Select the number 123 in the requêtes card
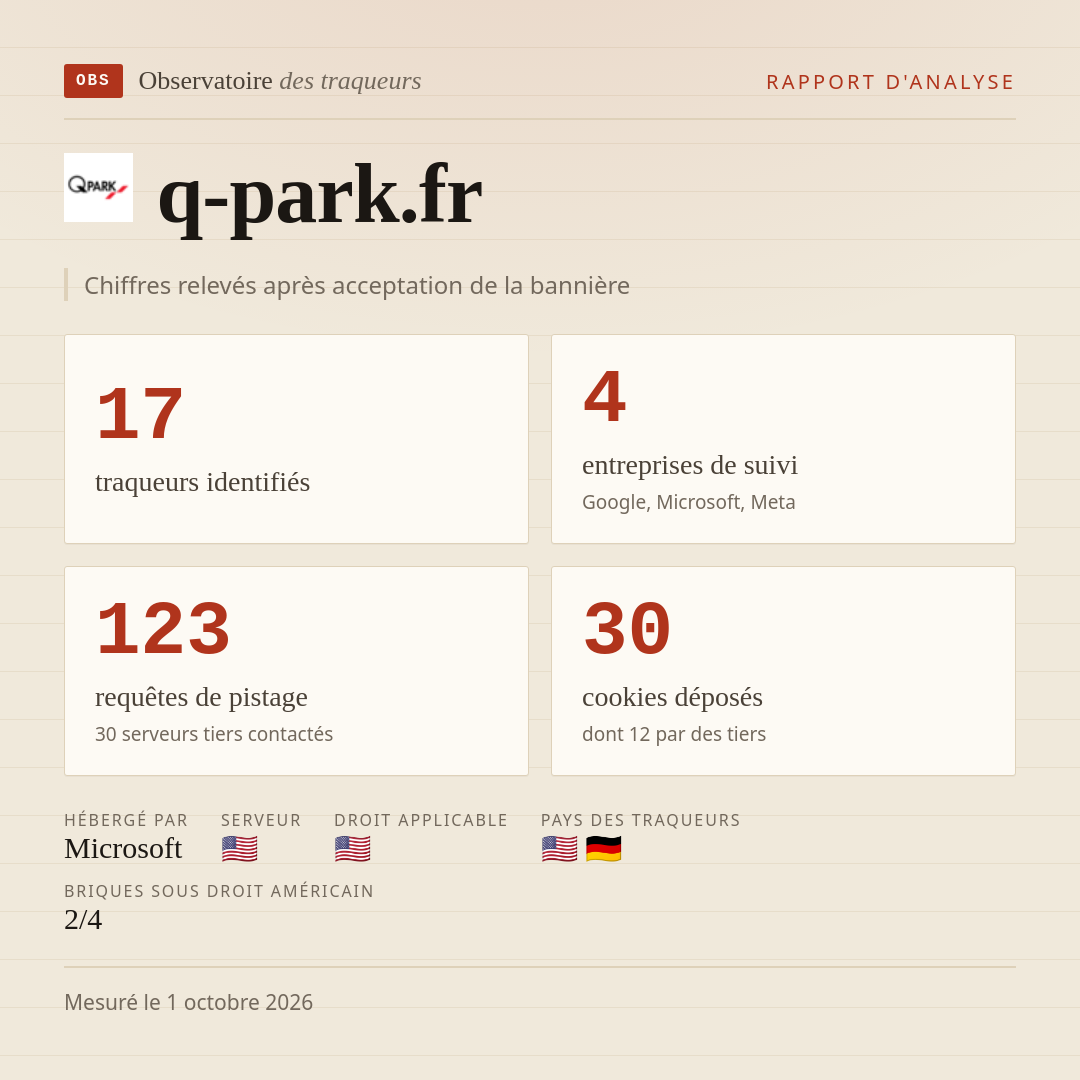The height and width of the screenshot is (1080, 1080). point(163,629)
